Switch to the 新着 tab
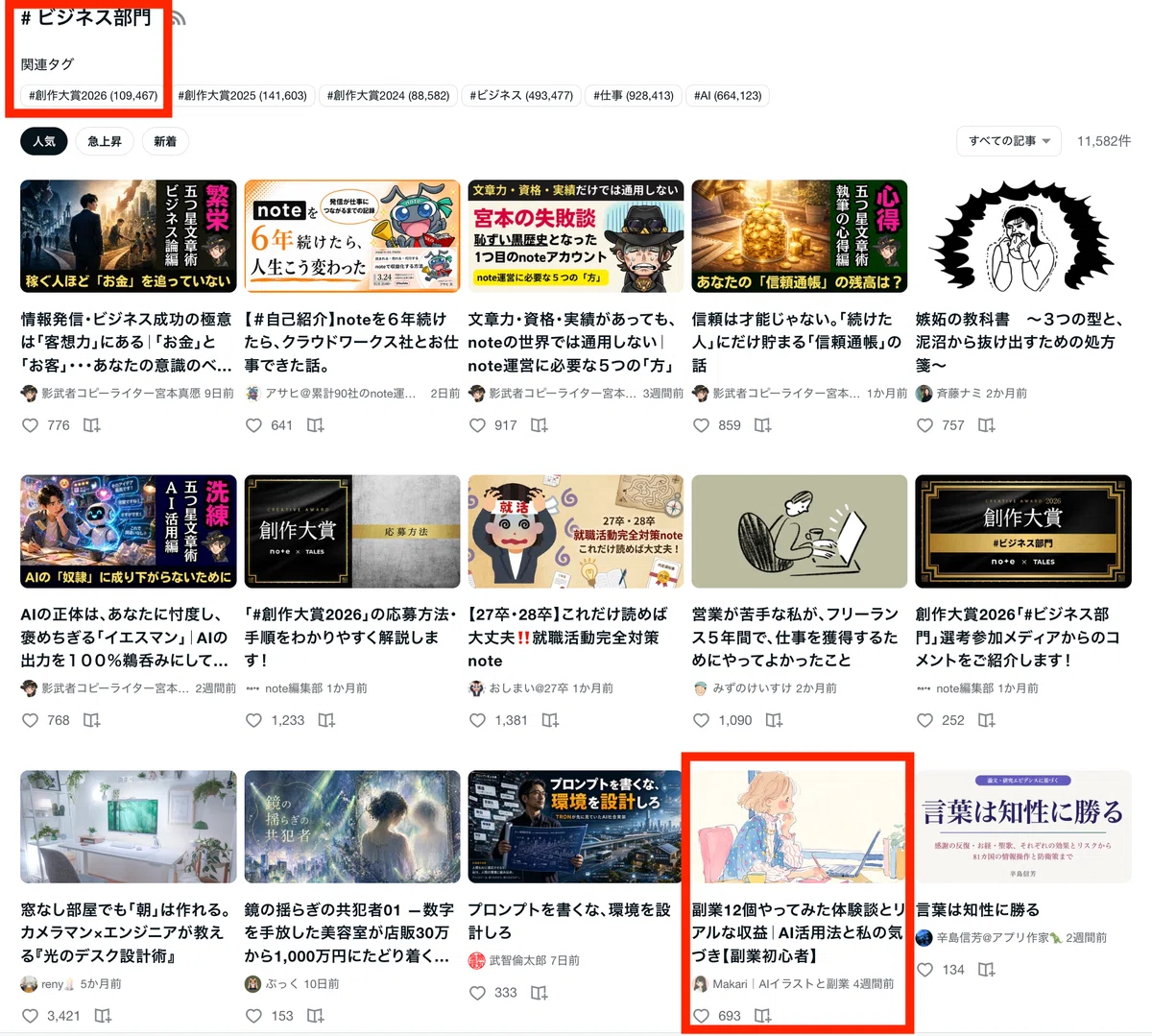Screen dimensions: 1152x1036 pos(165,141)
